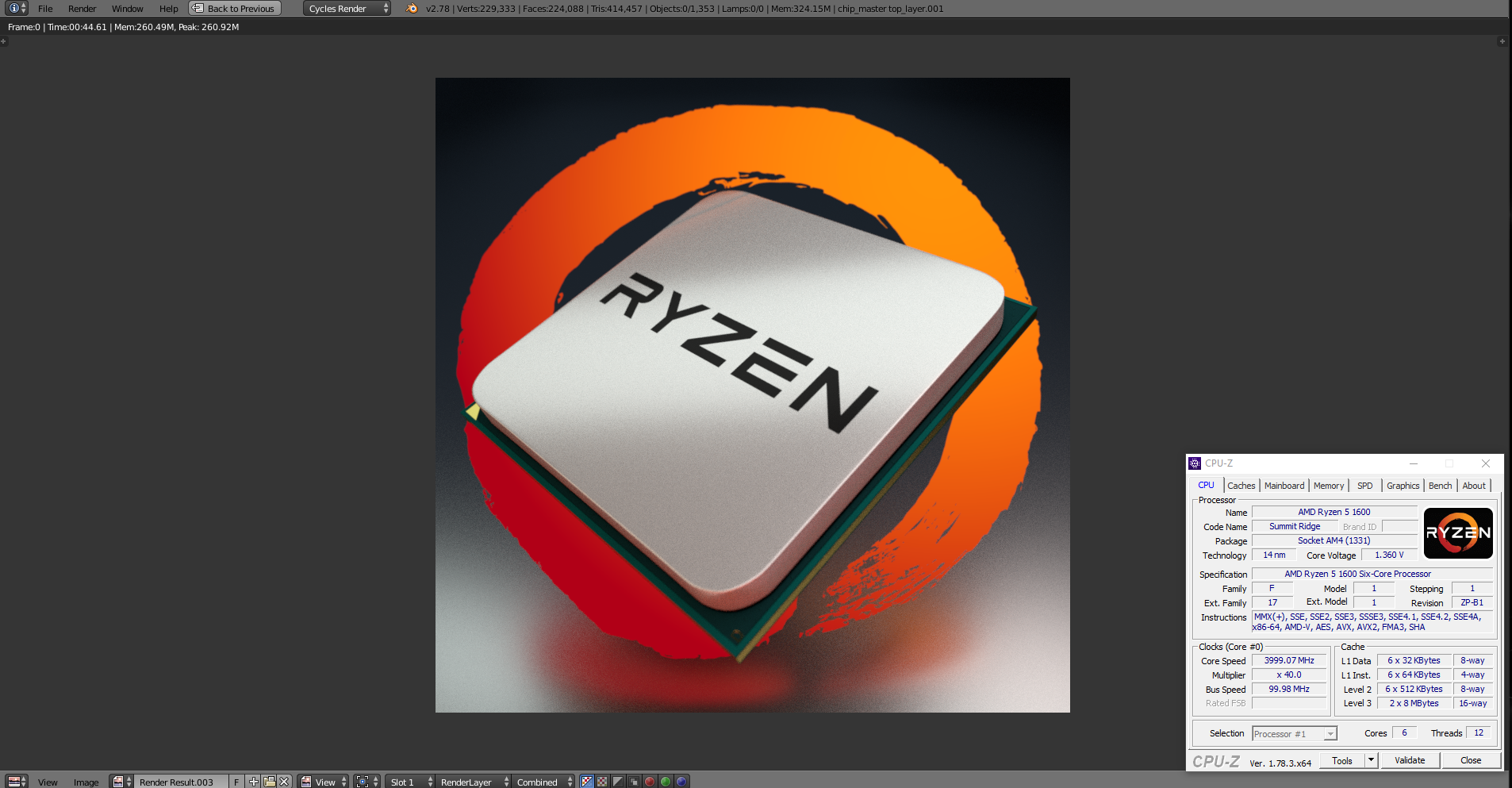The image size is (1512, 788).
Task: Switch to the SPD tab in CPU-Z
Action: 1364,486
